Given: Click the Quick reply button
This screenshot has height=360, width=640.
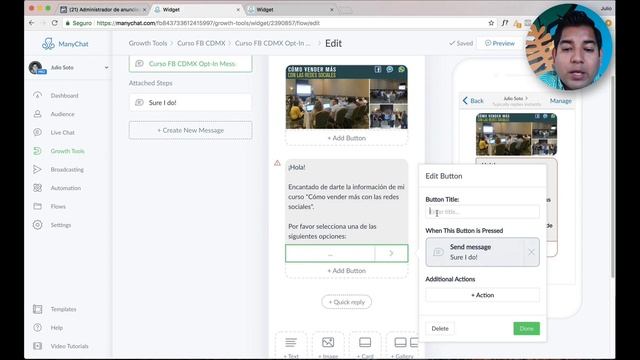Looking at the screenshot, I should [347, 302].
